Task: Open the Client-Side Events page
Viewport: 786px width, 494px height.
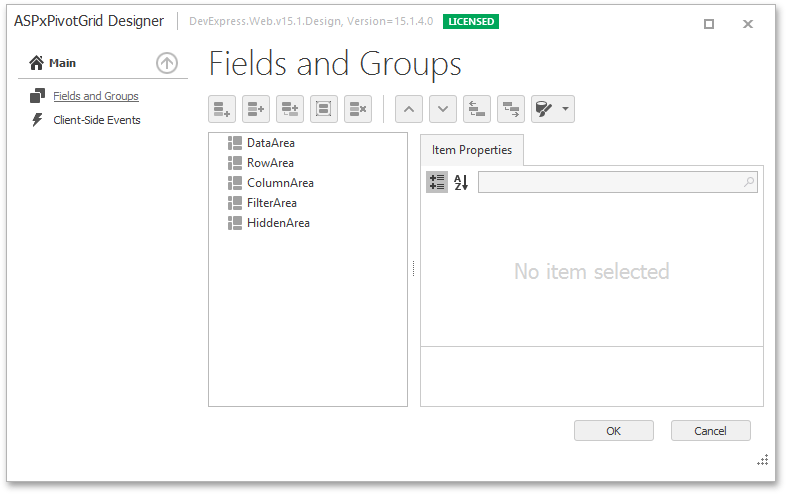Action: click(97, 120)
